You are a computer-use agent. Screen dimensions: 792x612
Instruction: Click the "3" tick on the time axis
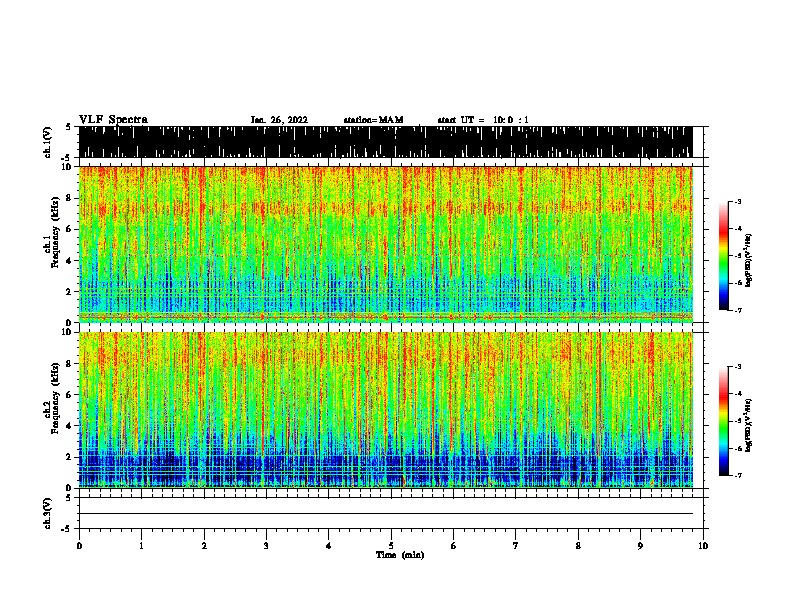click(x=266, y=546)
